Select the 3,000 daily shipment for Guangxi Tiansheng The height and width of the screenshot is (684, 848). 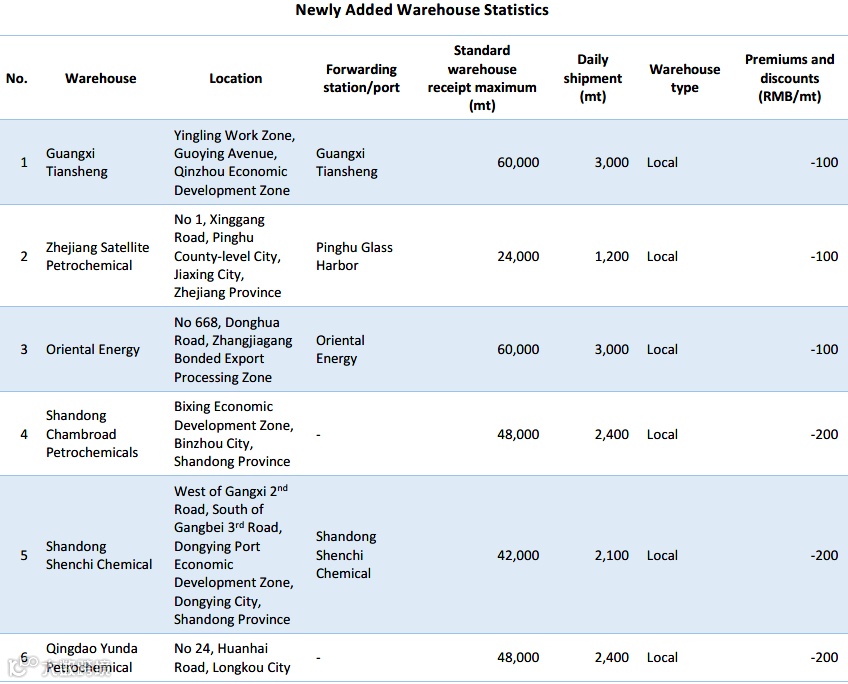[x=612, y=162]
